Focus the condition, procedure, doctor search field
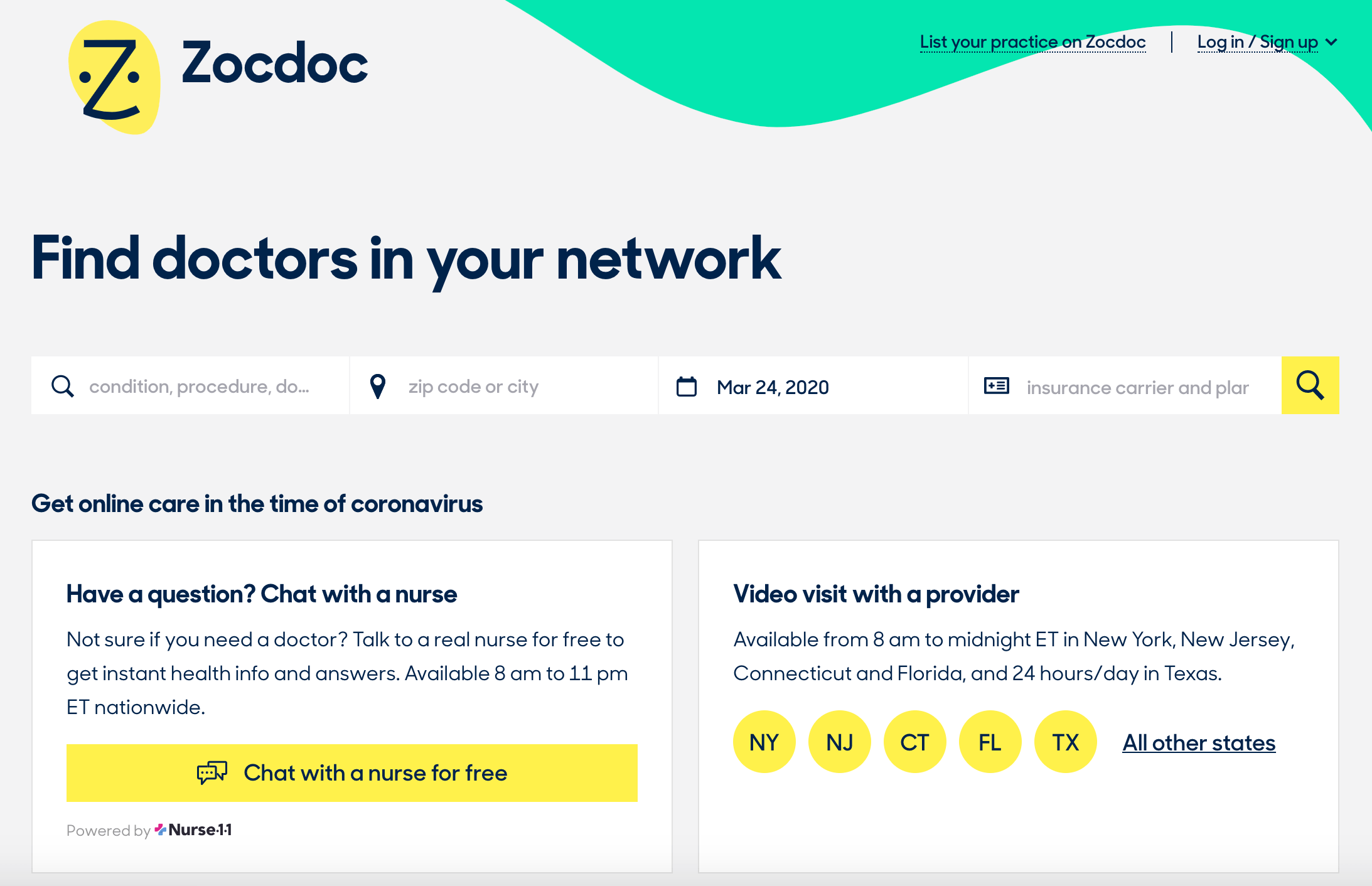 190,385
